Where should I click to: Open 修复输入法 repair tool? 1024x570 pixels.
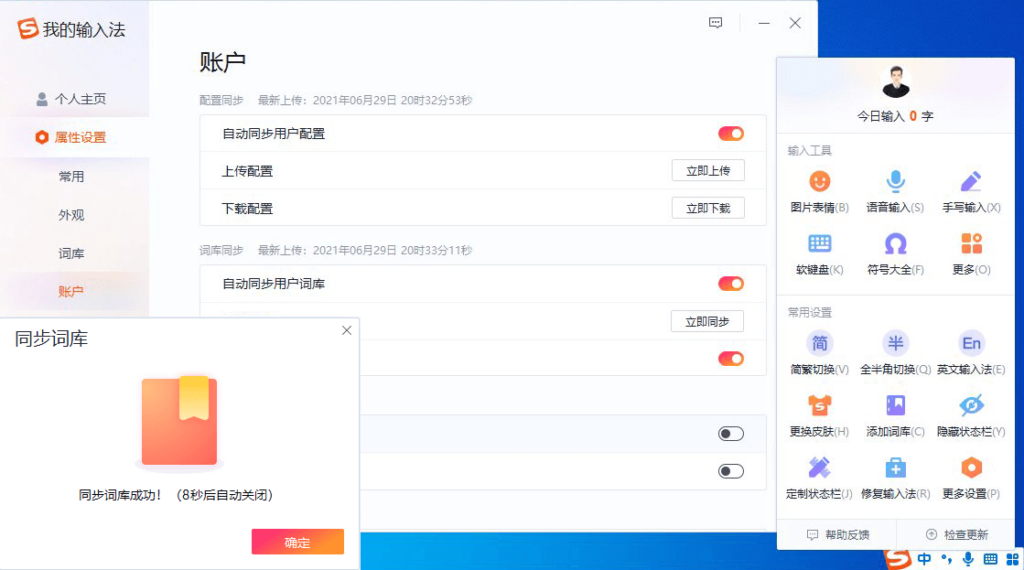point(895,468)
